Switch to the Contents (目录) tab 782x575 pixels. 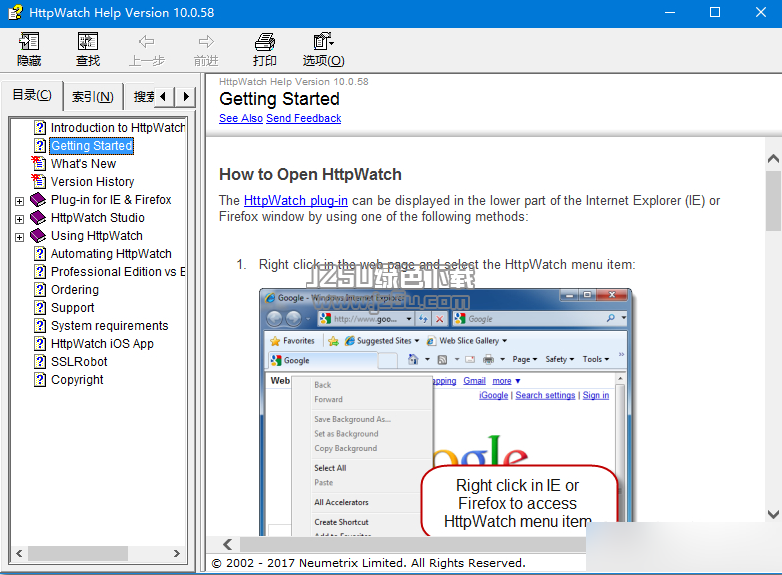[32, 95]
